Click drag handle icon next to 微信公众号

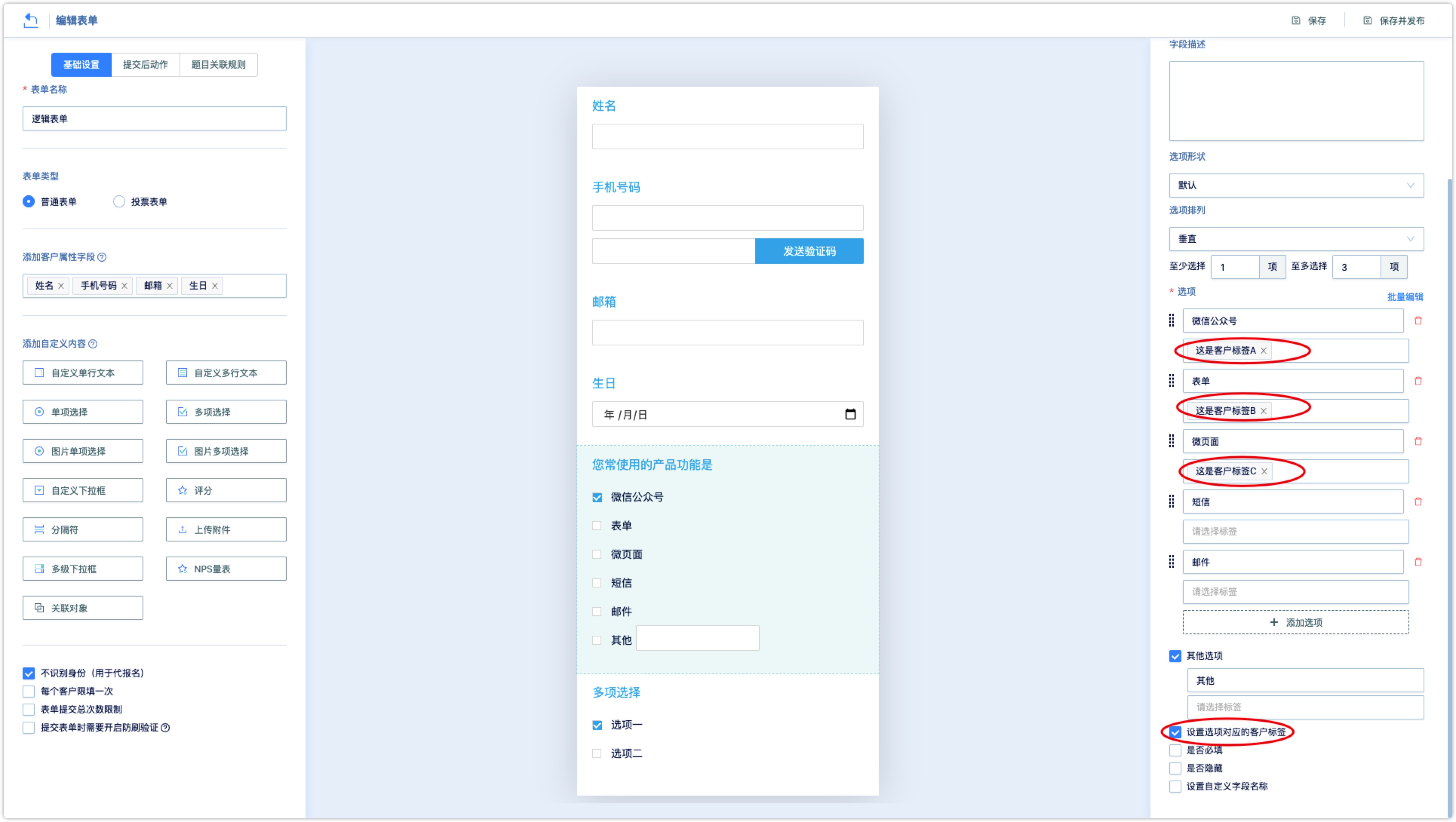pos(1172,320)
